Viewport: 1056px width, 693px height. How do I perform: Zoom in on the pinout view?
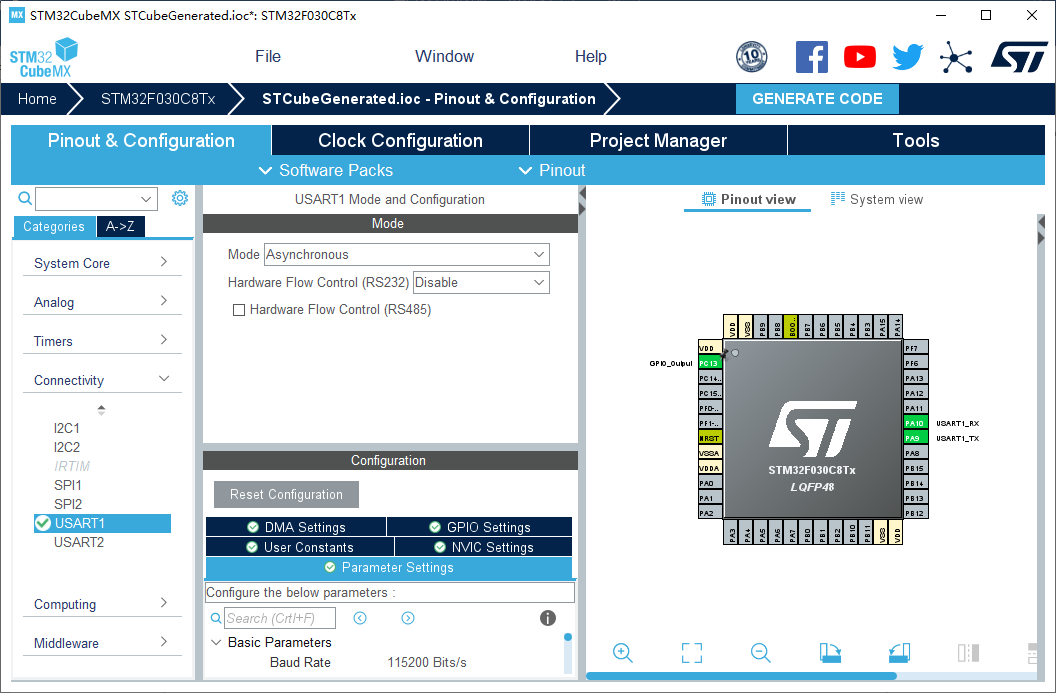click(622, 653)
